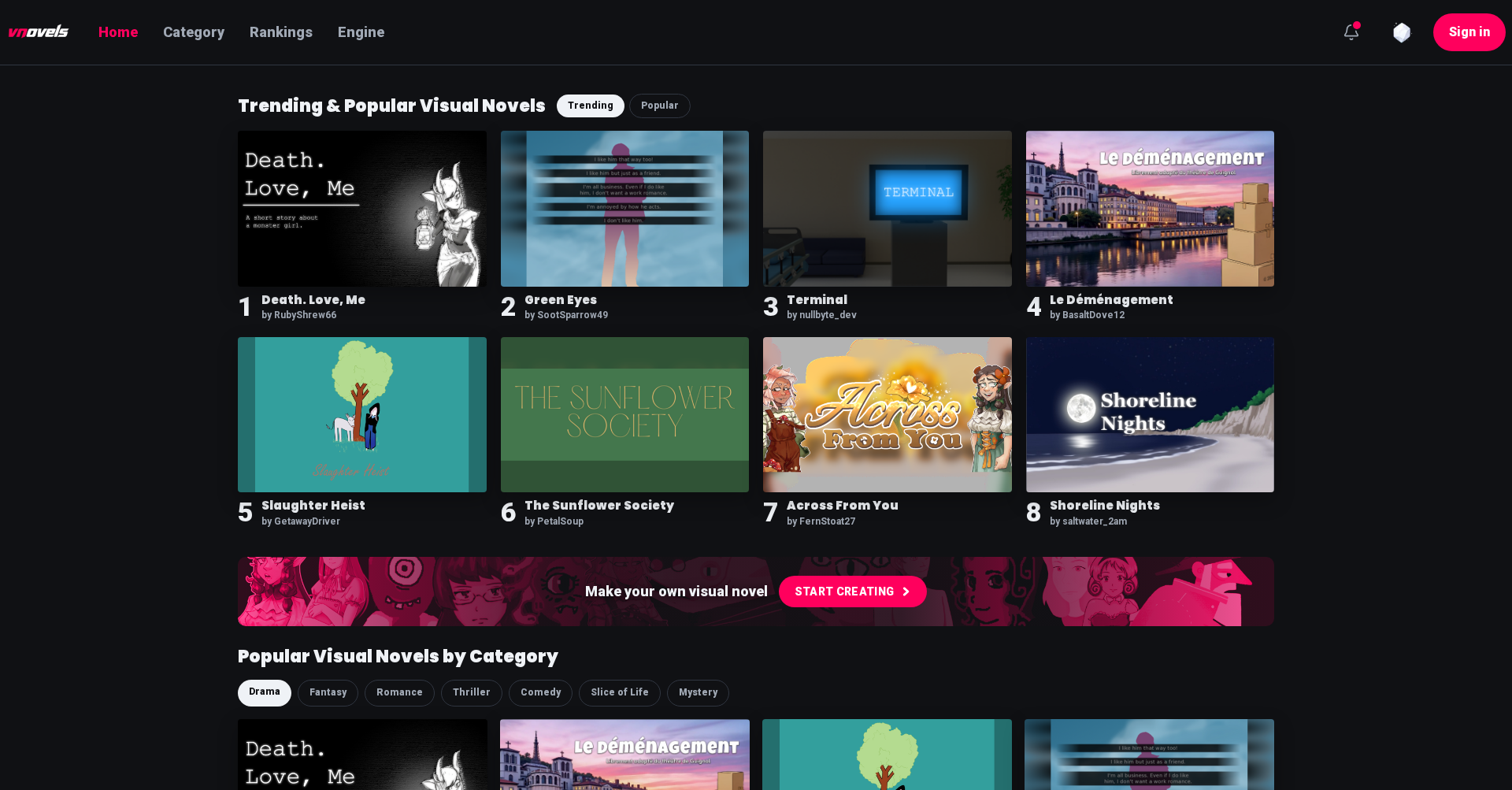Open the Slaughter Heist trending thumbnail

click(362, 415)
